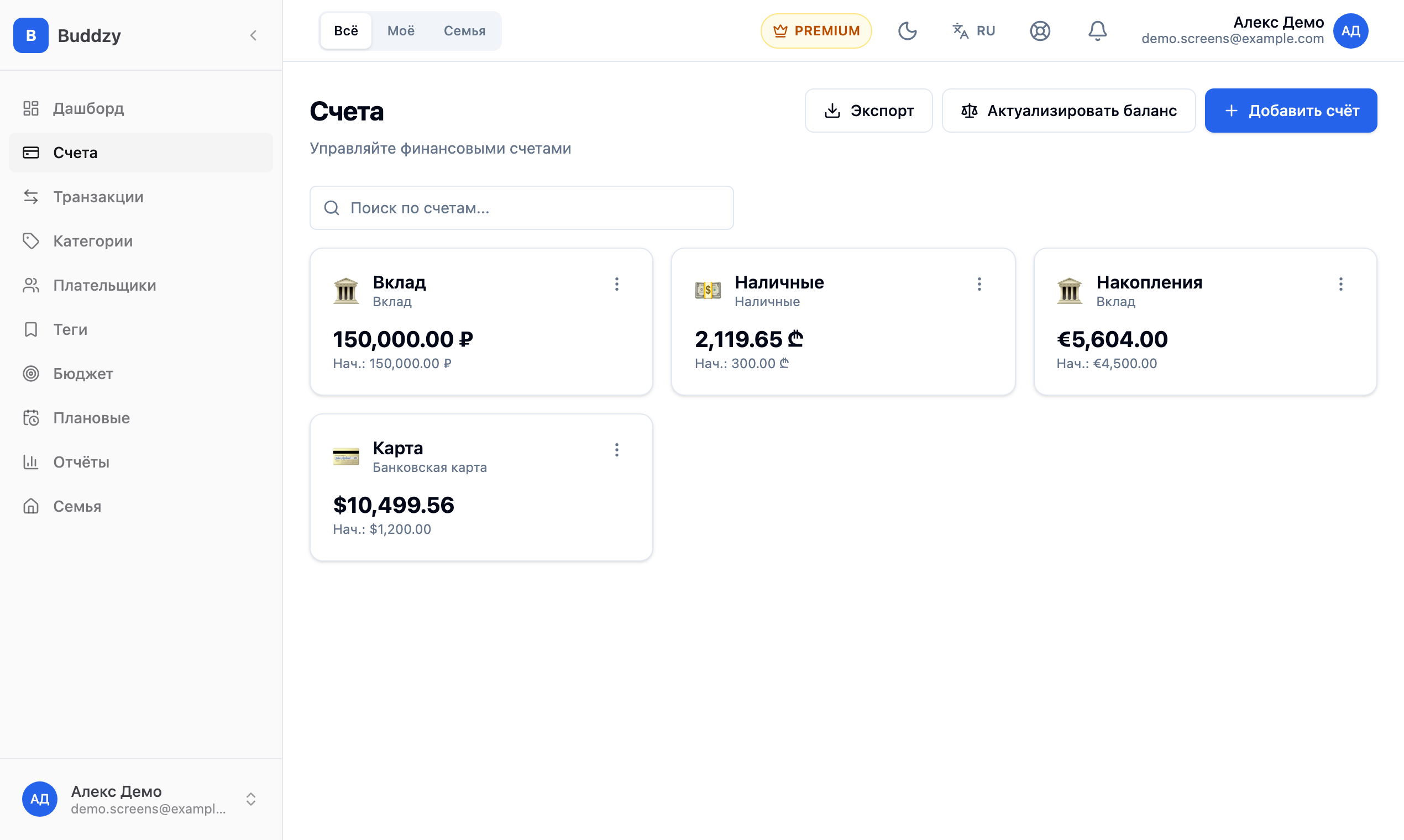Viewport: 1404px width, 840px height.
Task: Click demo.screens@example.com in header
Action: pyautogui.click(x=1233, y=39)
